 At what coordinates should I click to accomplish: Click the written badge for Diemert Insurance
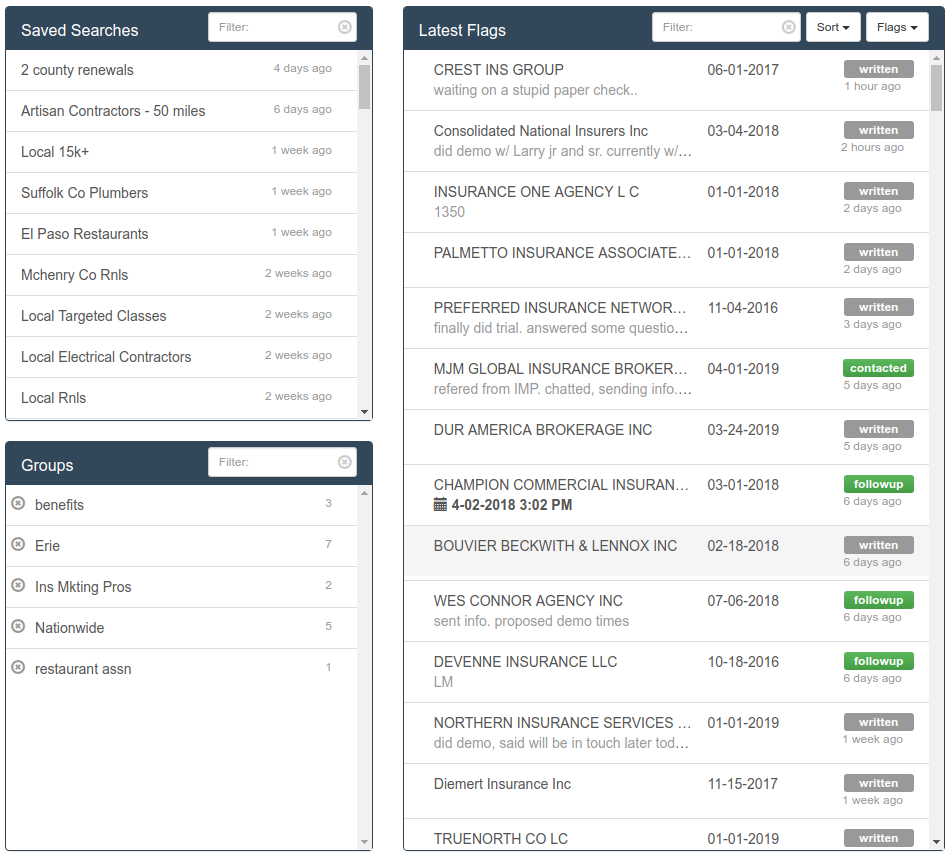point(878,783)
